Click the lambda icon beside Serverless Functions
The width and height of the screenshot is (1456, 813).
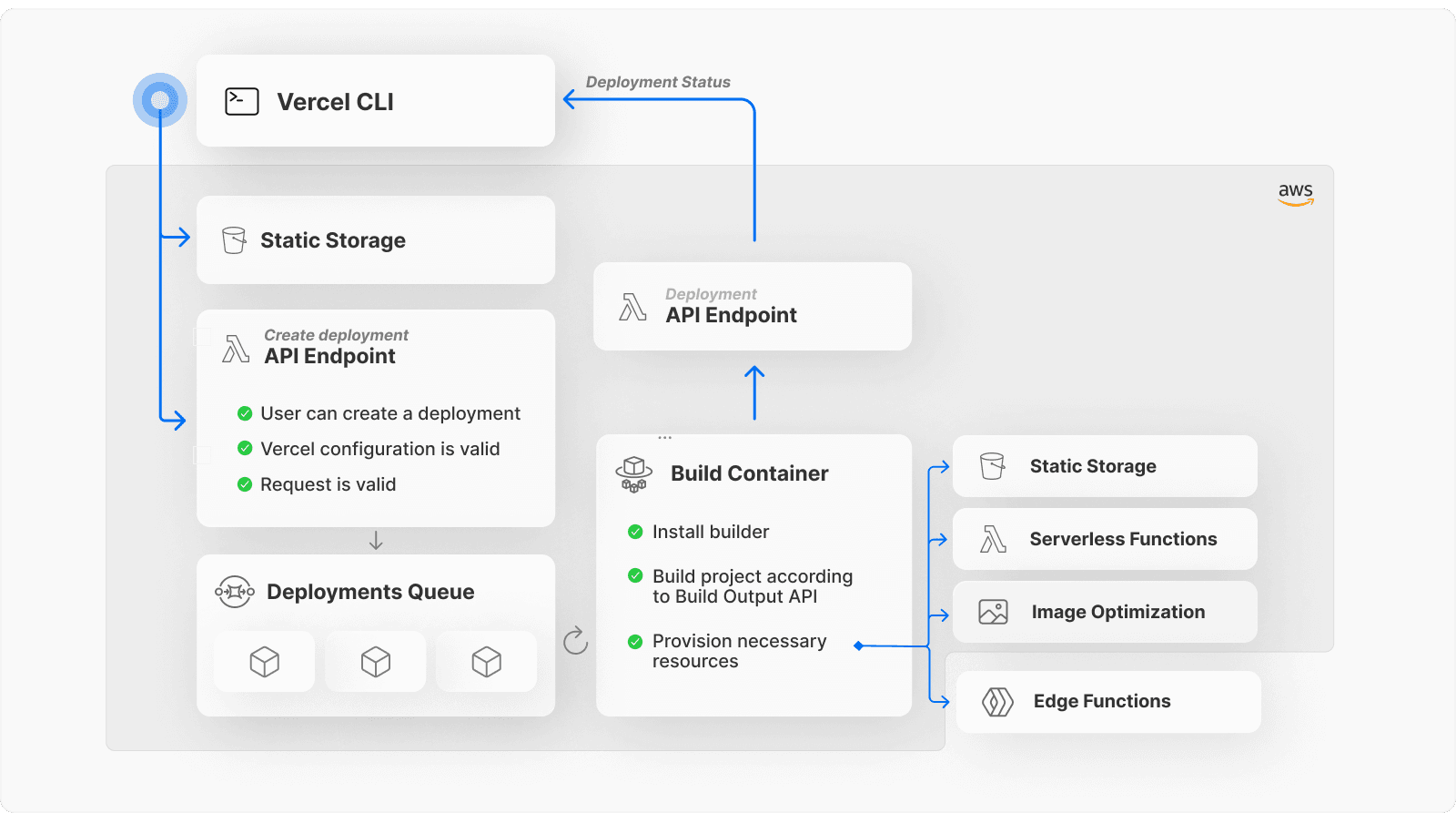coord(993,539)
